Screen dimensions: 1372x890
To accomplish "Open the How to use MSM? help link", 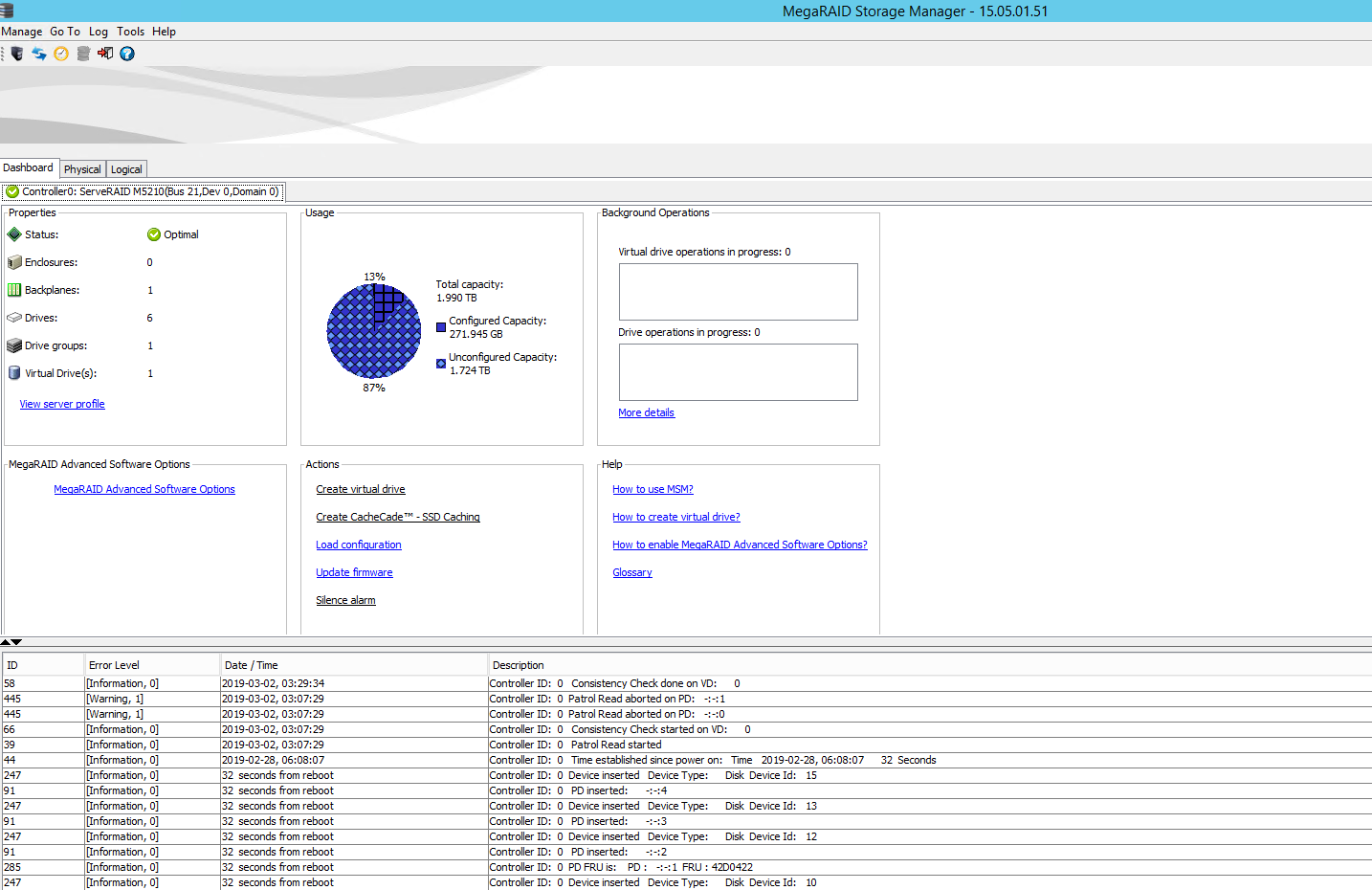I will [x=653, y=489].
